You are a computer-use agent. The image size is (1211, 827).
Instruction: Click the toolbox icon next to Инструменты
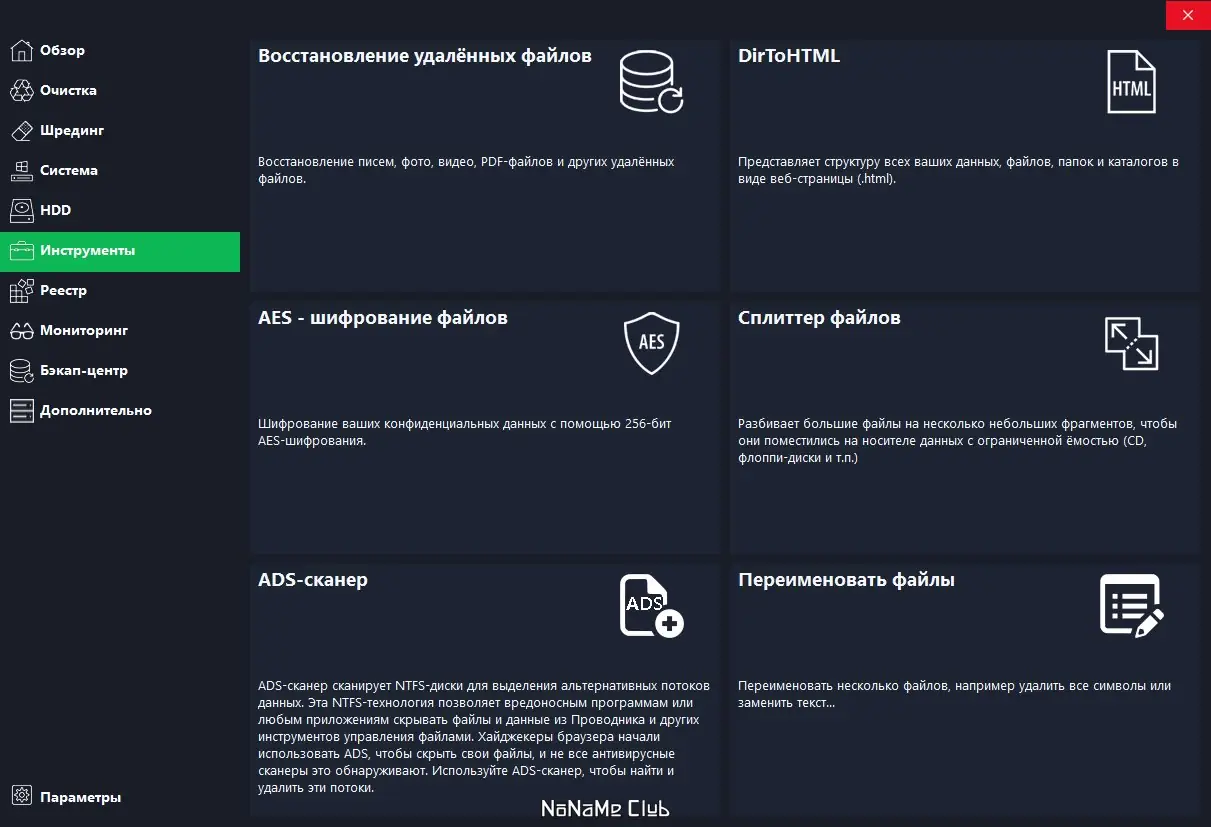click(x=21, y=251)
